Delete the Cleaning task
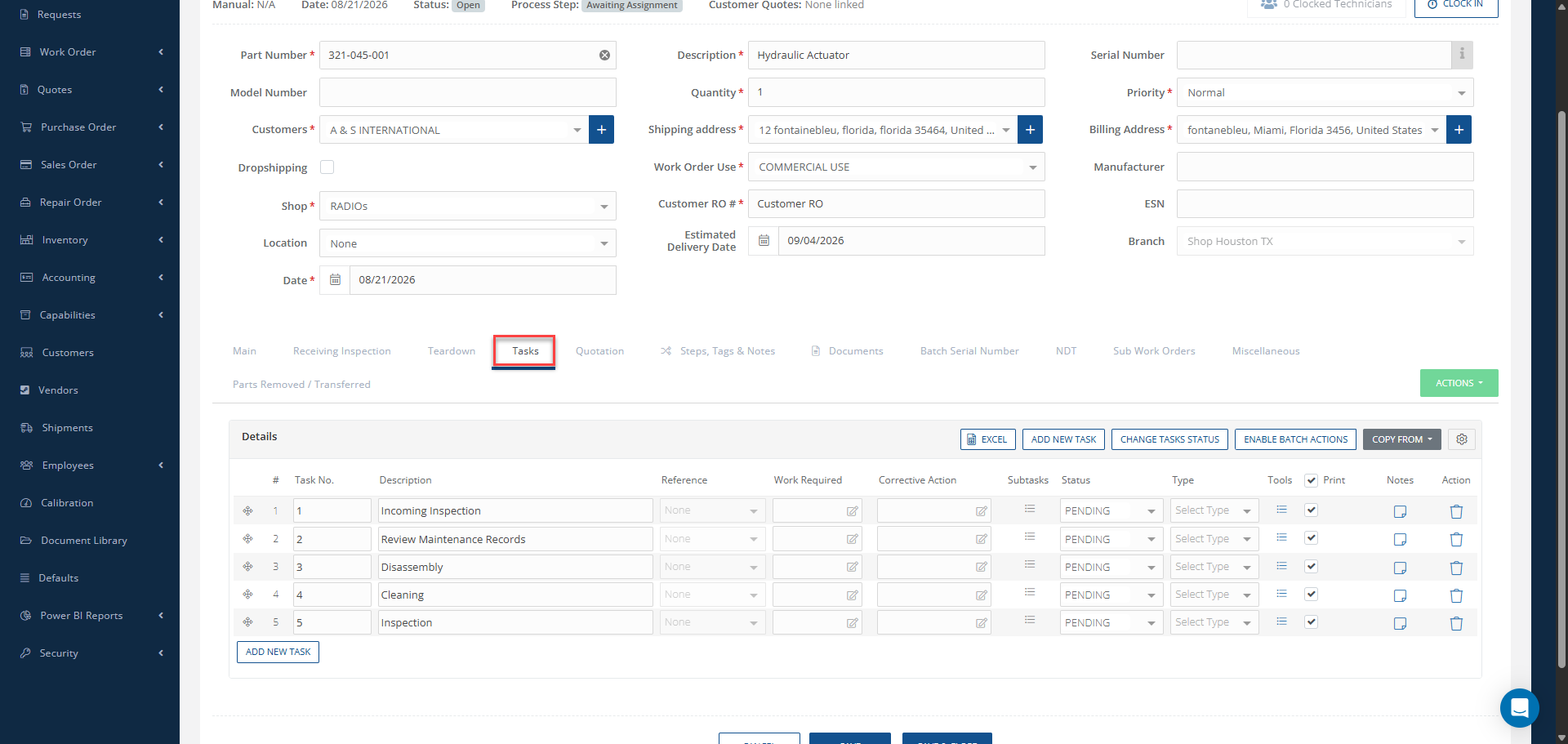 click(1456, 595)
